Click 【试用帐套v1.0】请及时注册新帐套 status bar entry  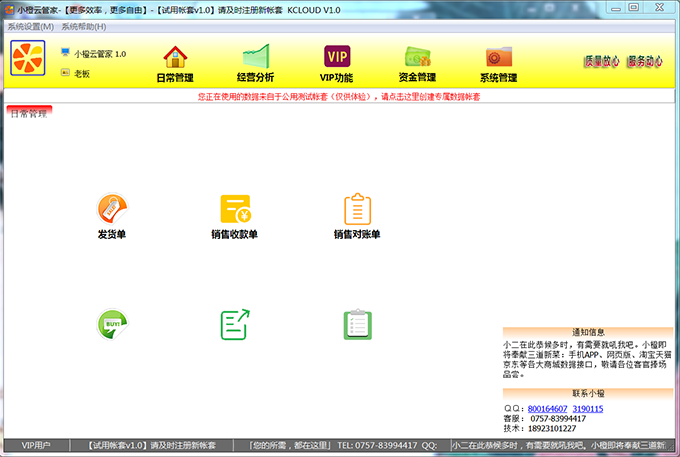(152, 445)
